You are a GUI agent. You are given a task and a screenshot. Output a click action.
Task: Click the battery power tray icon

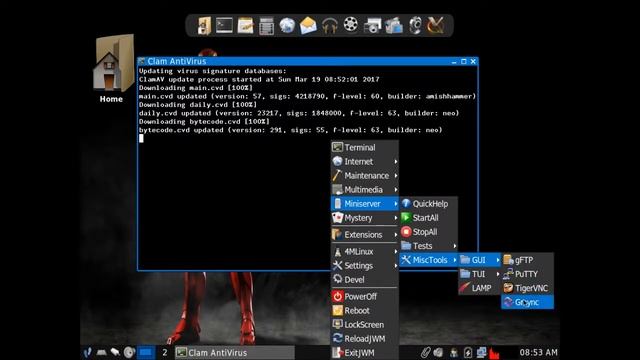tap(468, 353)
